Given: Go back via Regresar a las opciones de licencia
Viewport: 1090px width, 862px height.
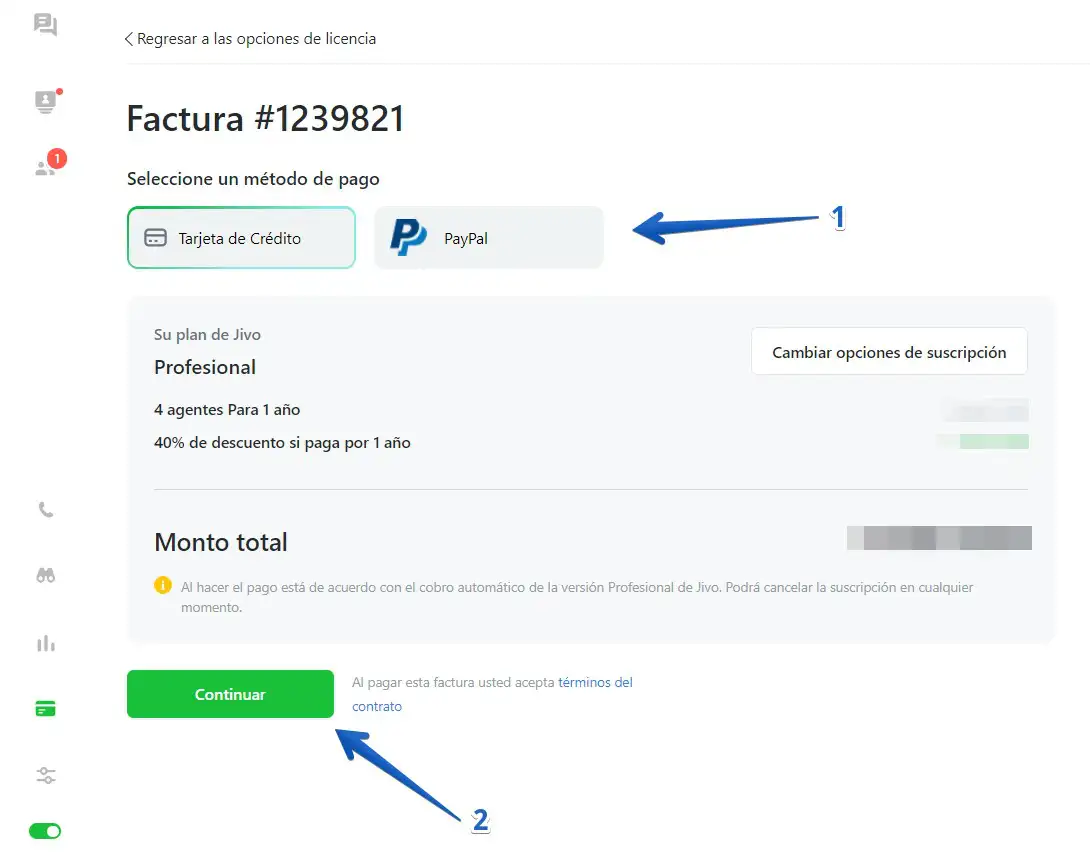Looking at the screenshot, I should [256, 39].
